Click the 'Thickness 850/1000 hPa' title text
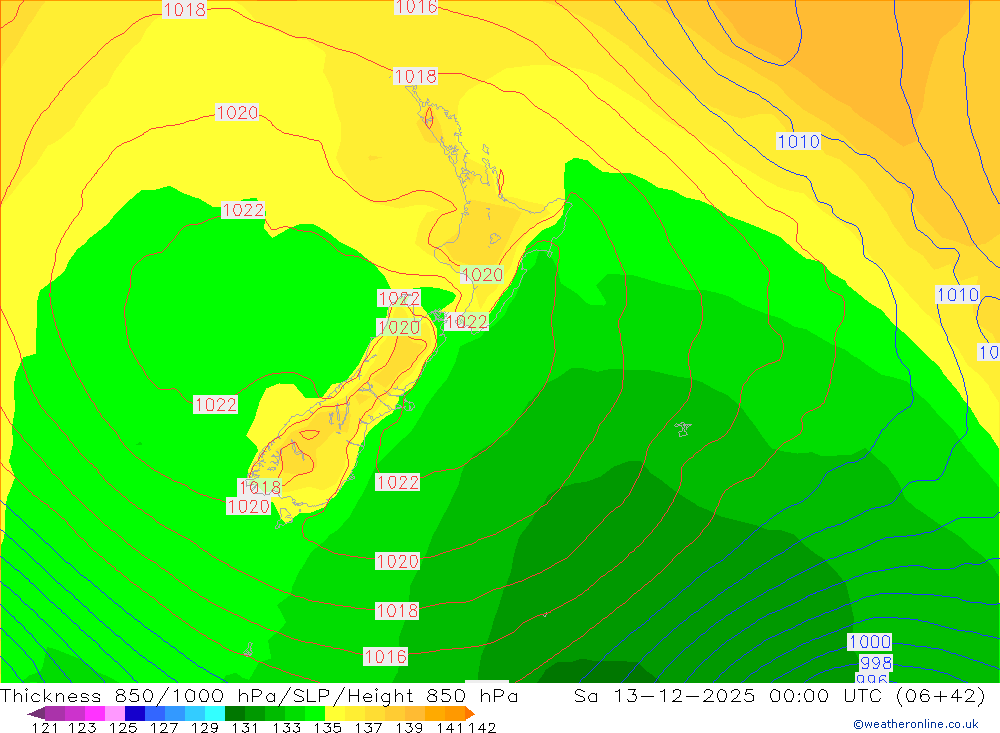Screen dimensions: 1000x733 tap(138, 695)
